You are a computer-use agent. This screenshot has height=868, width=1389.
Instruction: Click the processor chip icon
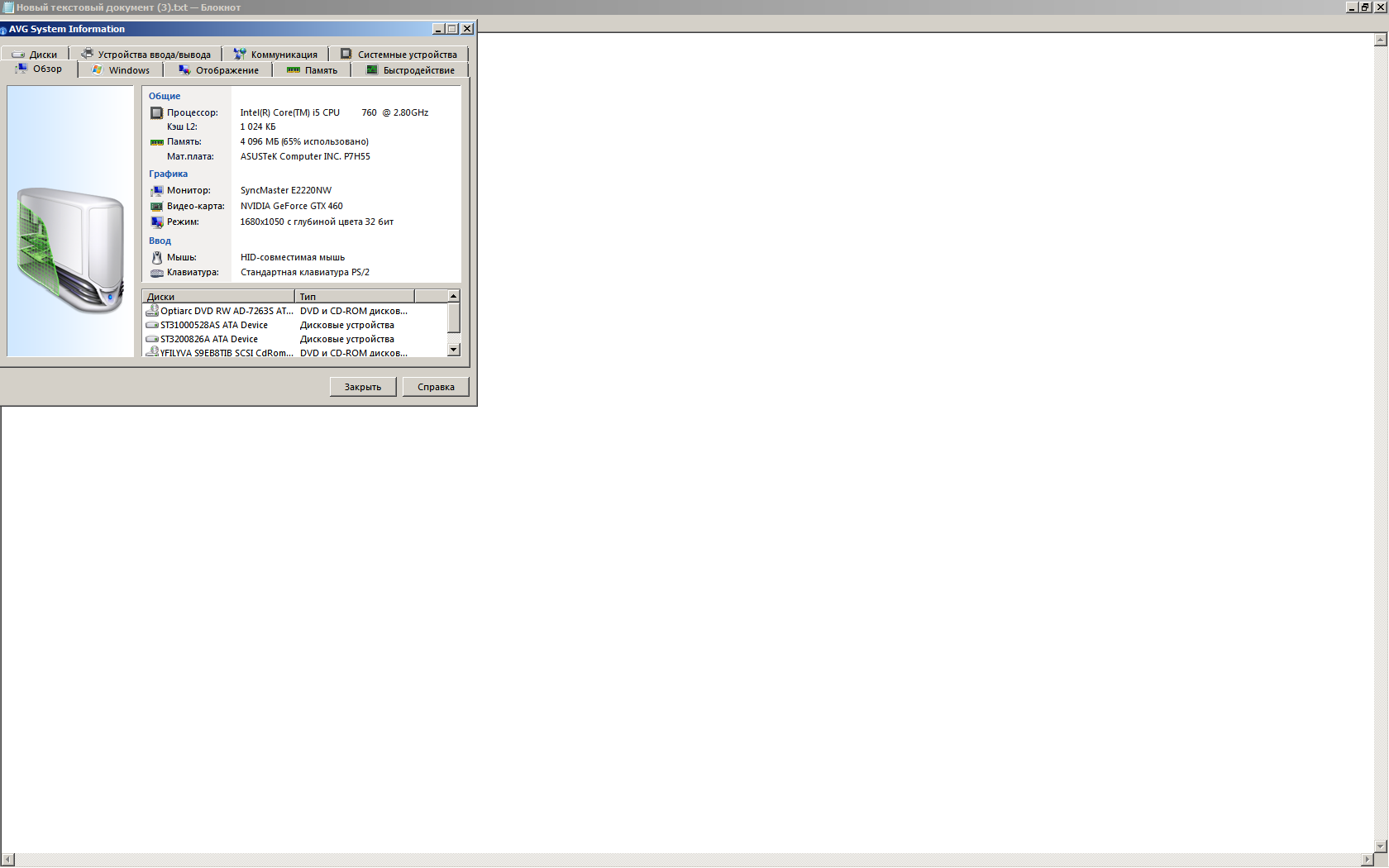pyautogui.click(x=156, y=112)
